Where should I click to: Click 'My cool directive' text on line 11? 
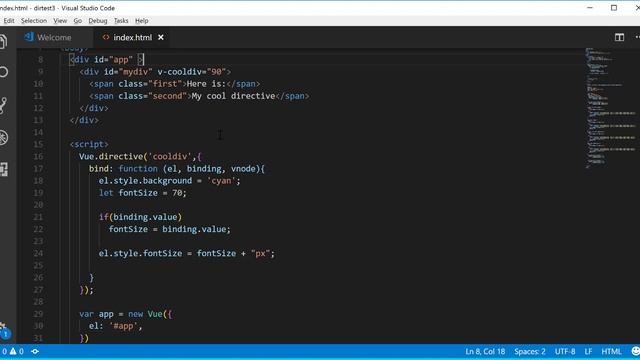pyautogui.click(x=233, y=96)
